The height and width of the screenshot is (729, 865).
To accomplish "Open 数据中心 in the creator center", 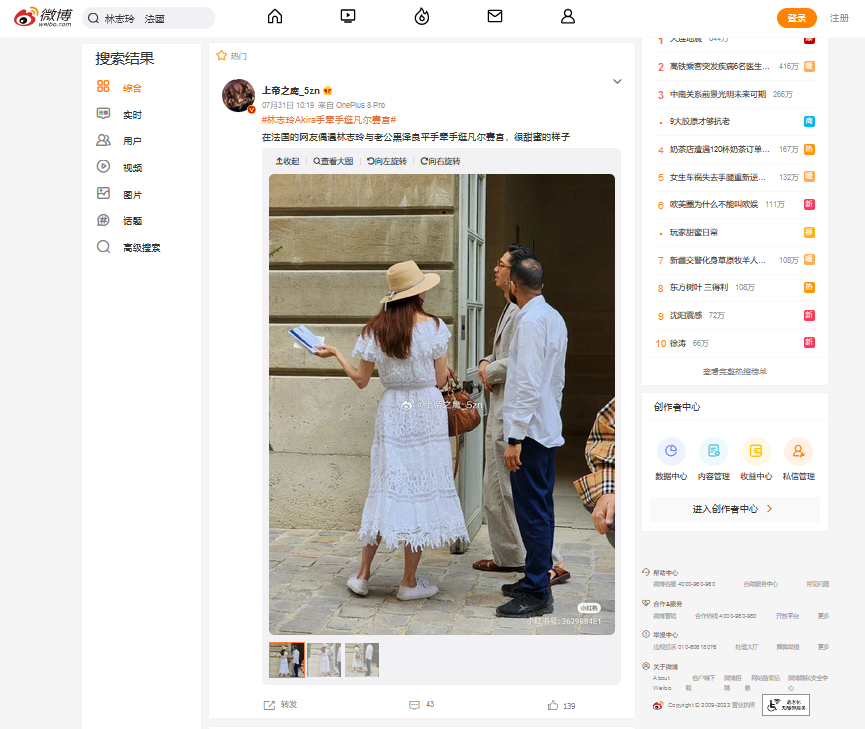I will coord(671,460).
